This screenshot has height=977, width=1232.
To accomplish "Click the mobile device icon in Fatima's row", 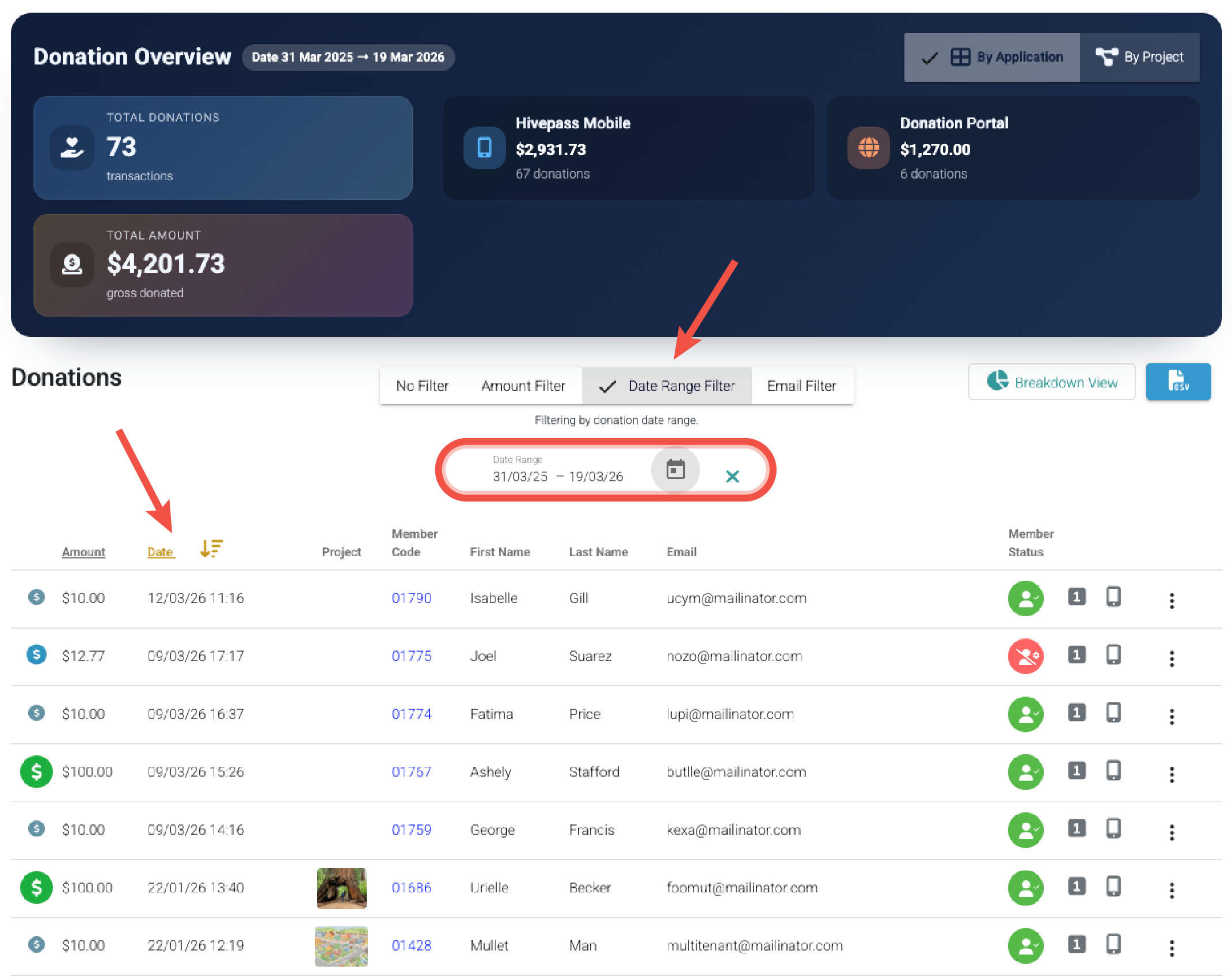I will coord(1113,713).
